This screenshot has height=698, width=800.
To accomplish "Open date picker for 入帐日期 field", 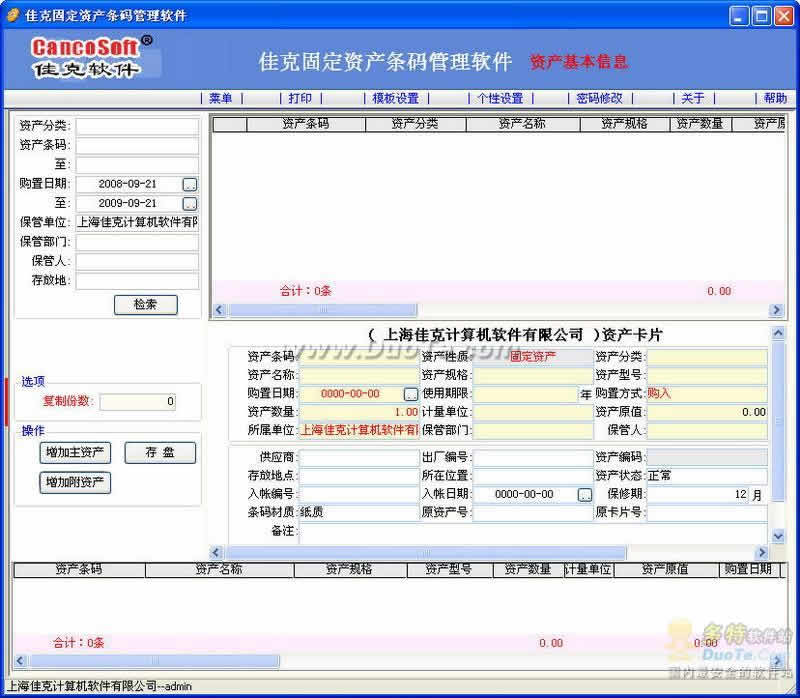I will click(x=585, y=494).
